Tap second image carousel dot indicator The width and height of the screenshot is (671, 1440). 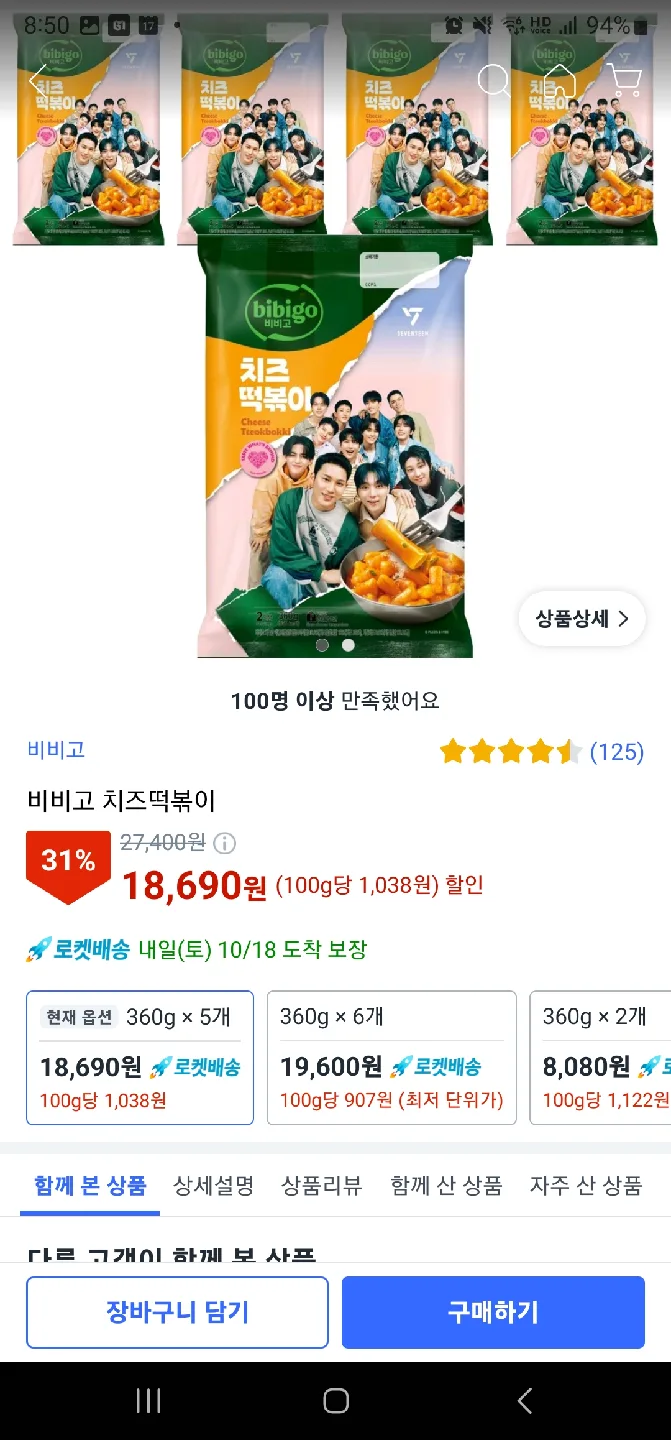tap(348, 645)
